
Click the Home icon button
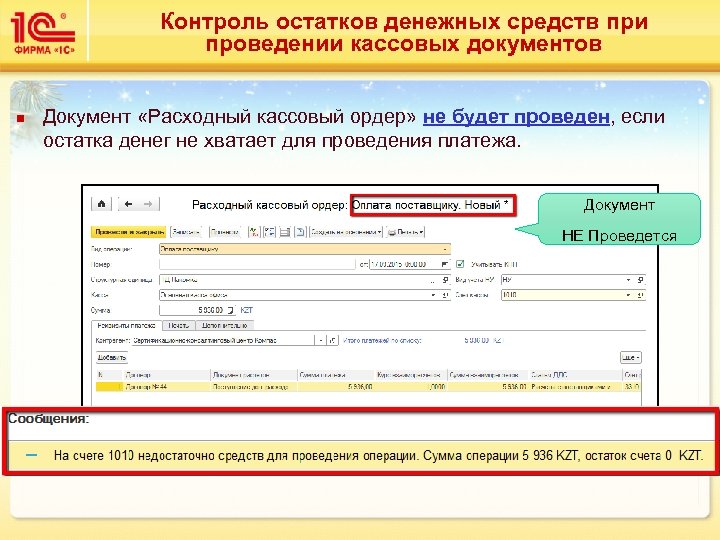point(101,204)
